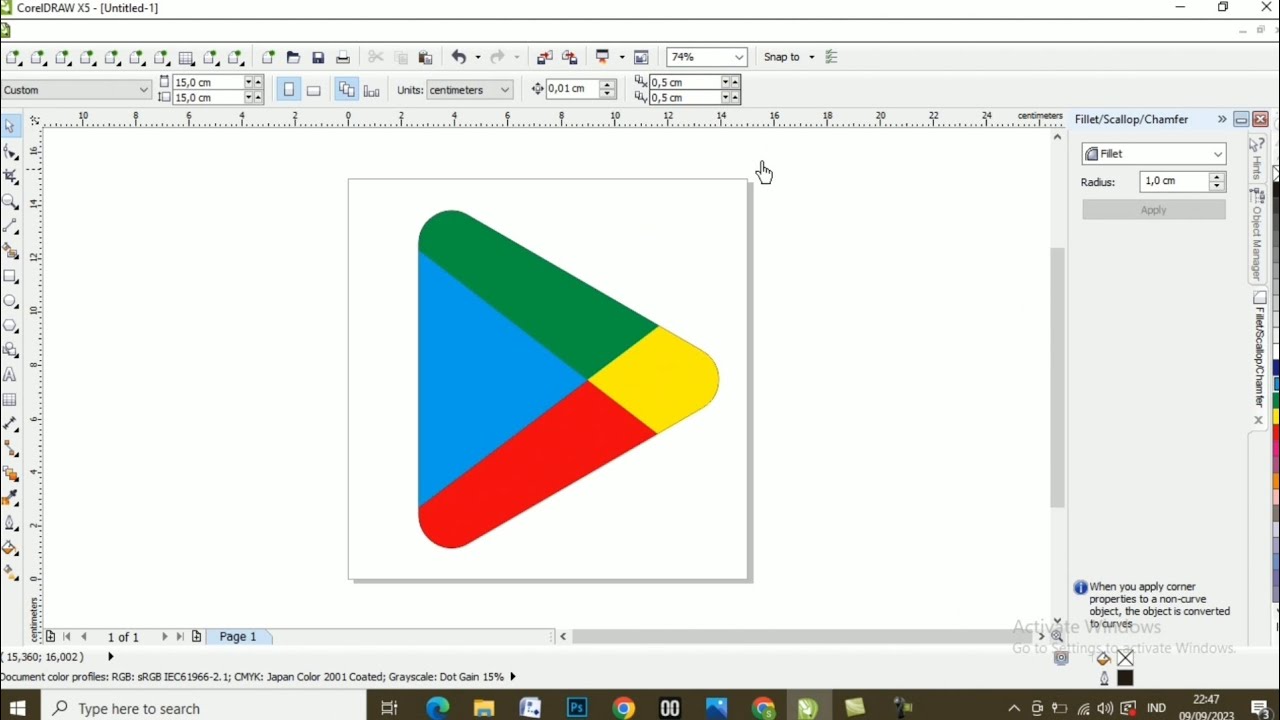This screenshot has width=1280, height=720.
Task: Toggle apply layout to all pages
Action: point(347,90)
